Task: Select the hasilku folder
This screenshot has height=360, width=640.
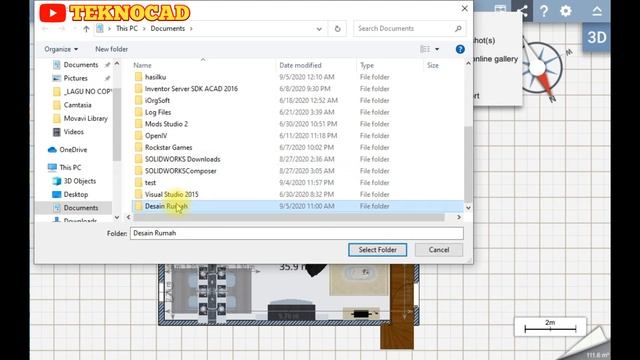Action: click(x=155, y=77)
